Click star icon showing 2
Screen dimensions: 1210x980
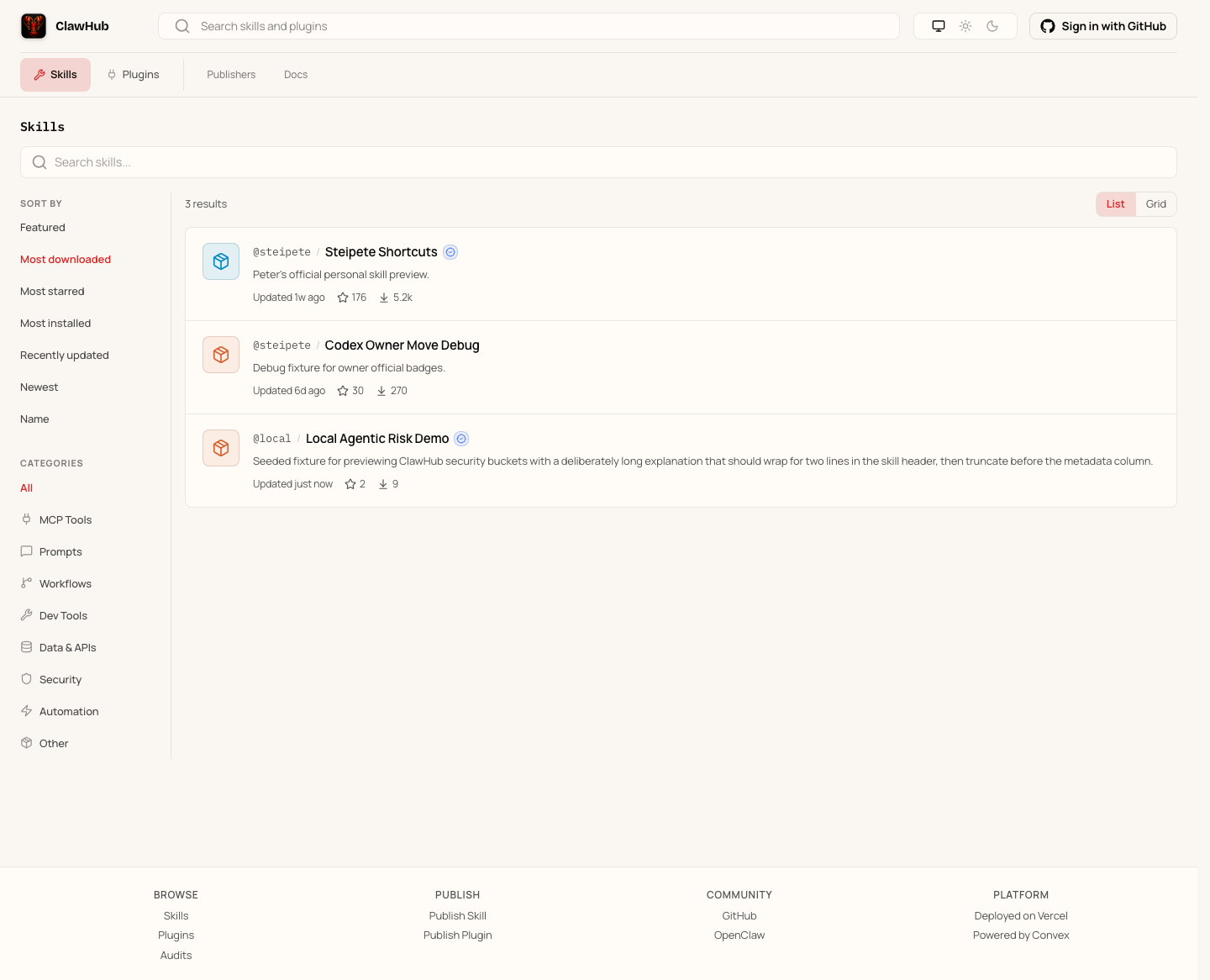click(x=350, y=484)
